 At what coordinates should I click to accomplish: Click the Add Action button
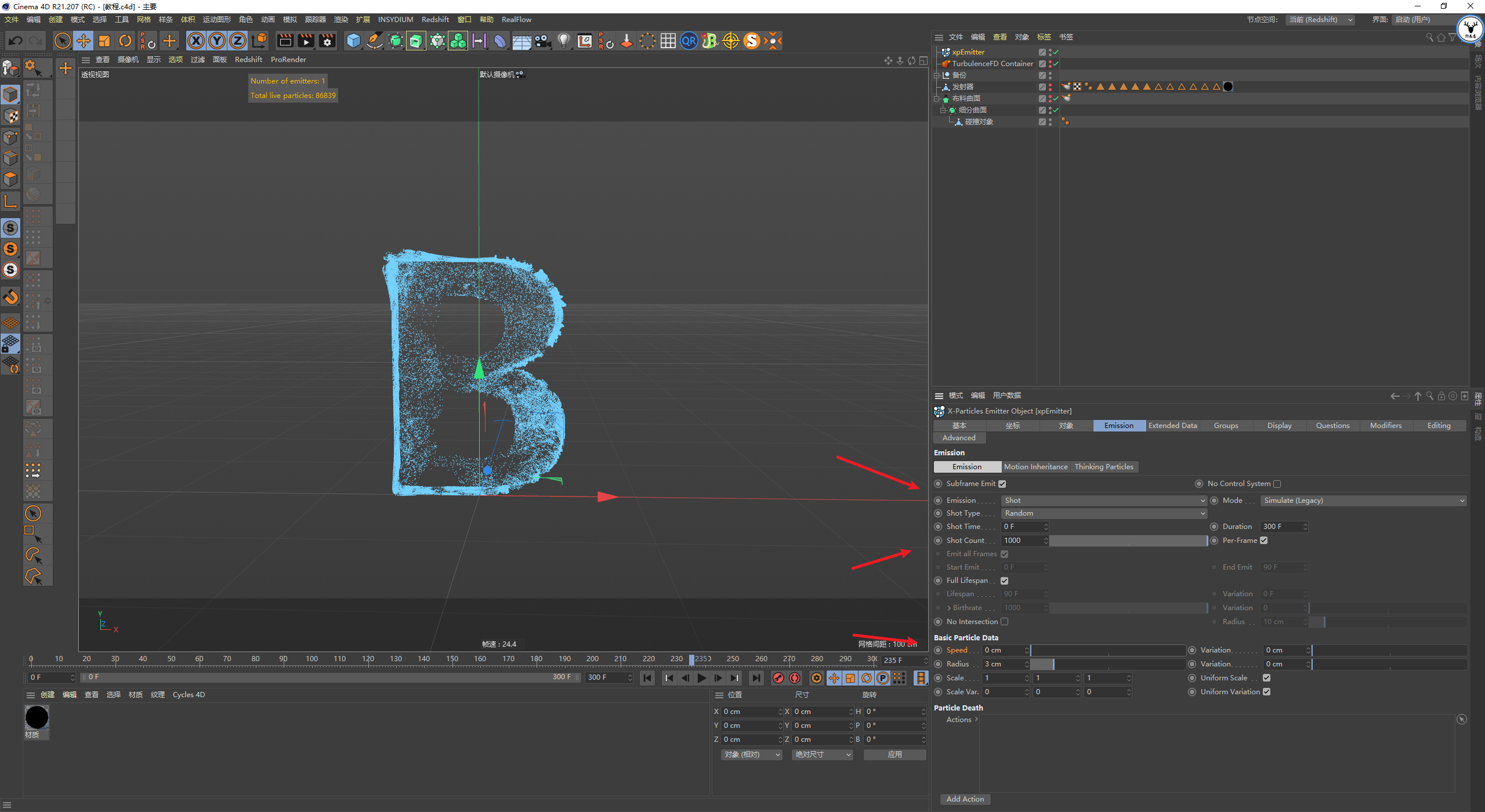coord(965,799)
